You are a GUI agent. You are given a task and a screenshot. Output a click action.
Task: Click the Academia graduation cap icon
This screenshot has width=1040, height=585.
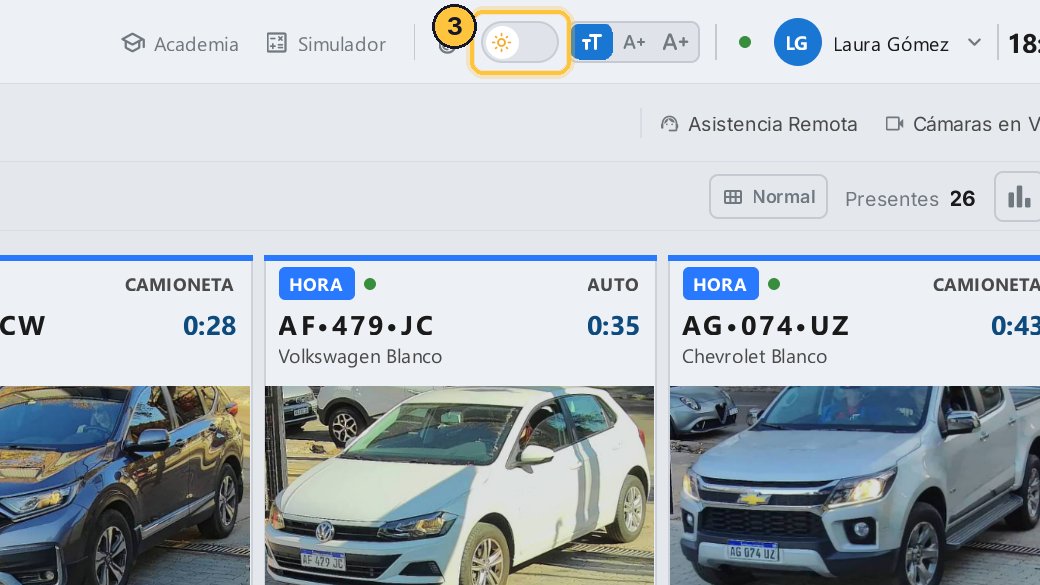[x=133, y=43]
